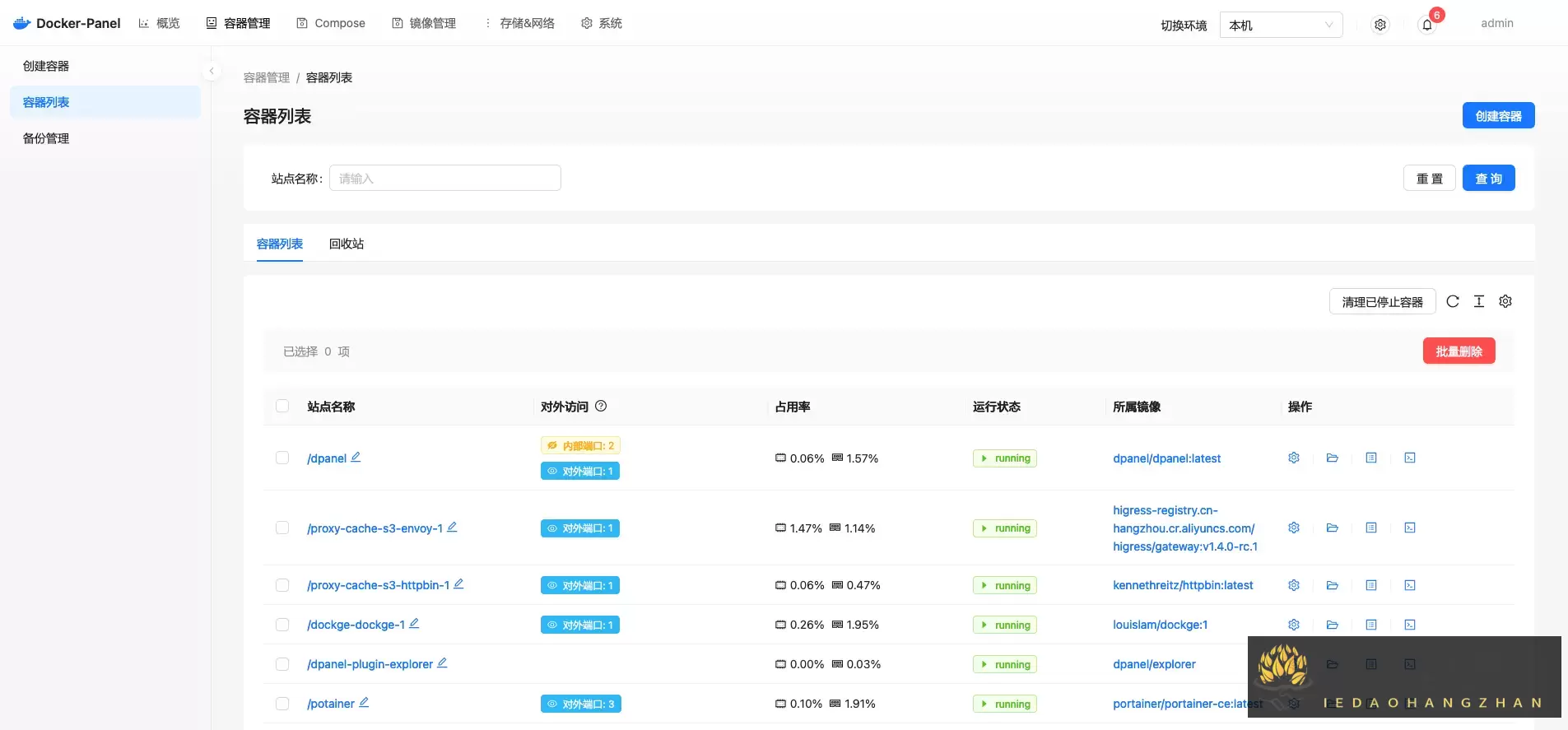
Task: Click the 内部端口: 2 tag
Action: 580,445
